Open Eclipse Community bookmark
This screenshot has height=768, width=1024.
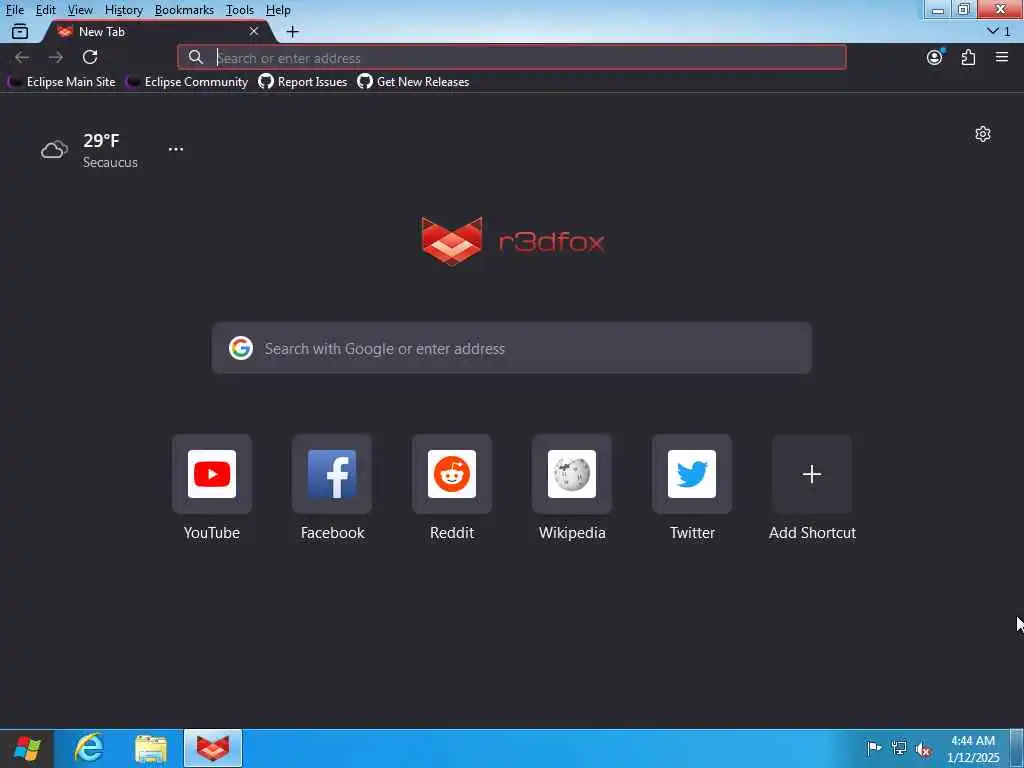tap(187, 82)
